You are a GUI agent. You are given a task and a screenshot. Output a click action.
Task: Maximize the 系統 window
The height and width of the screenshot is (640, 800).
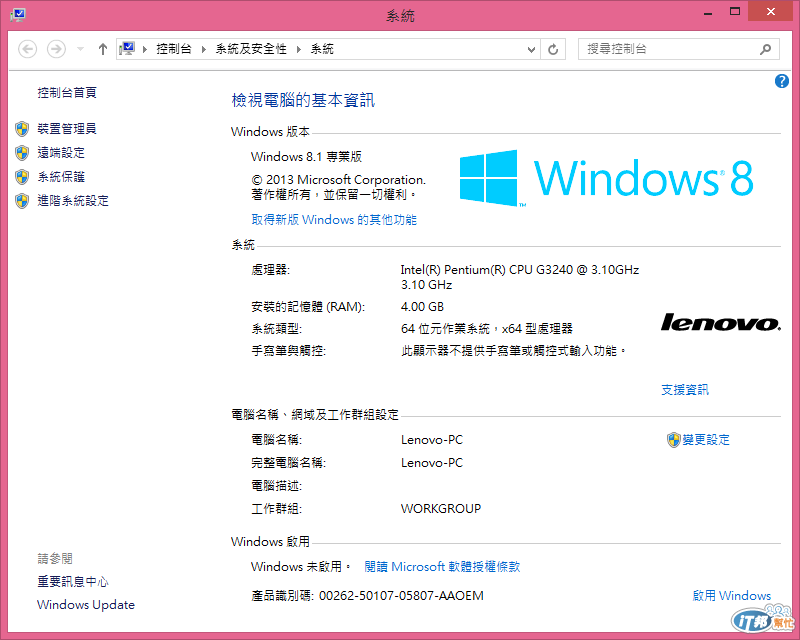(x=735, y=12)
